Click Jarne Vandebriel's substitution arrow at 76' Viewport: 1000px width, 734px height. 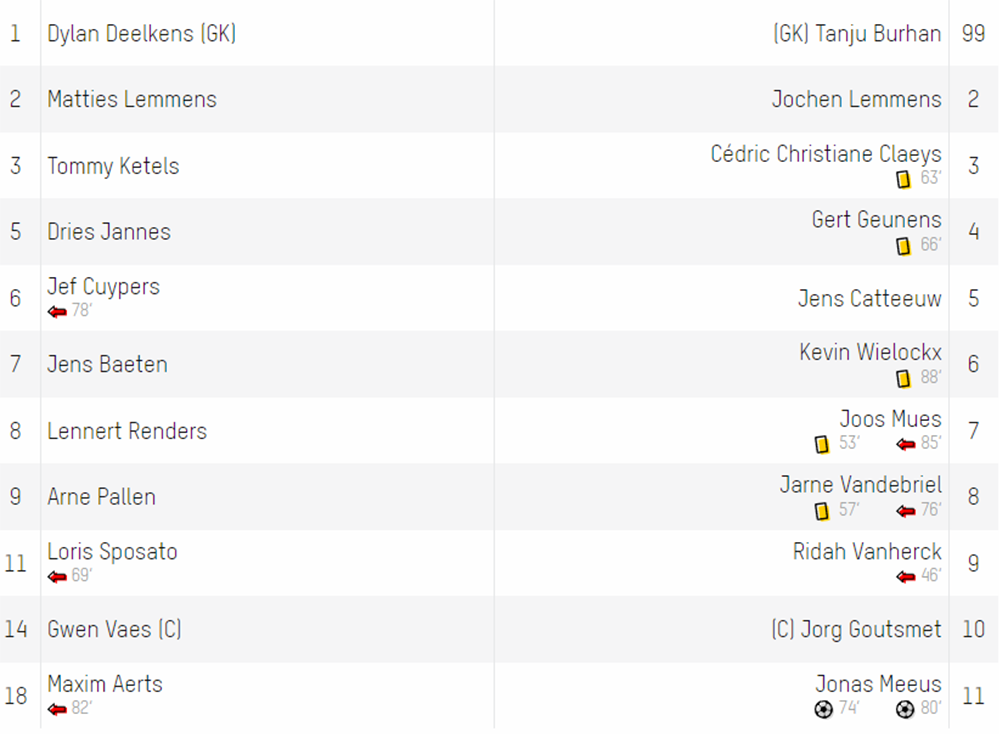(x=905, y=510)
